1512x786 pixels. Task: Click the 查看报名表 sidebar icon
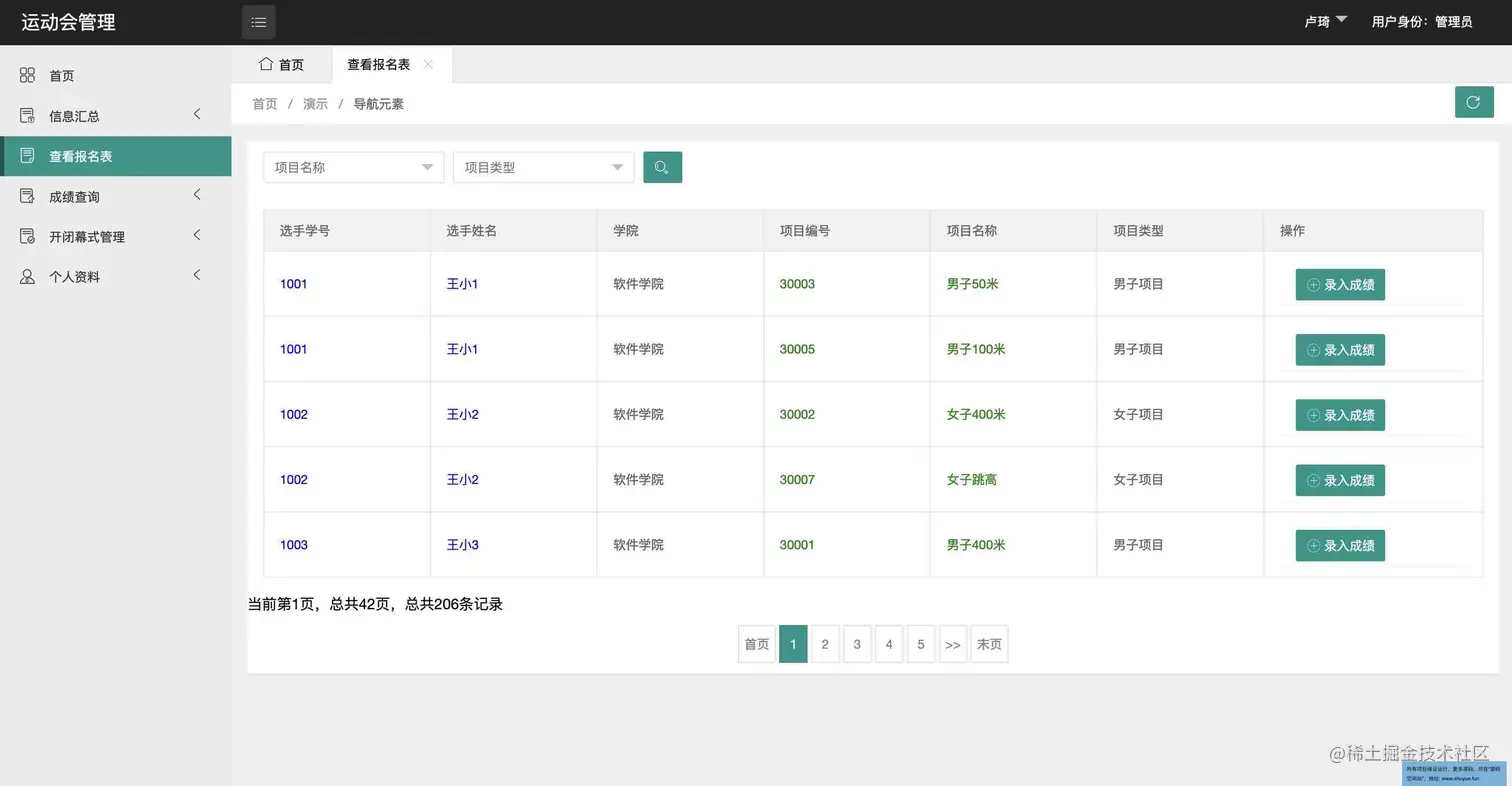coord(27,156)
